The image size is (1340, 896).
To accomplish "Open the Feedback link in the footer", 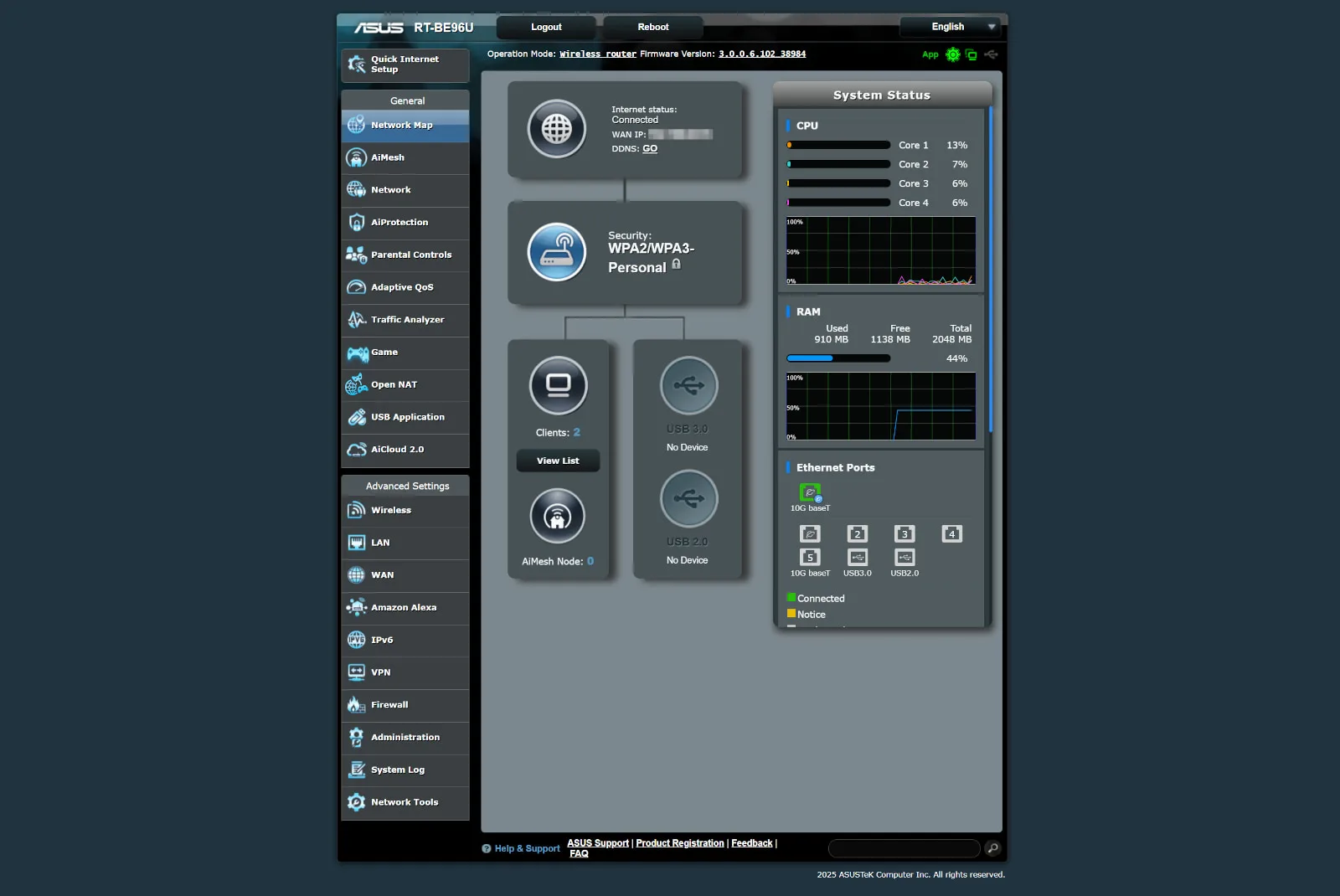I will (751, 842).
